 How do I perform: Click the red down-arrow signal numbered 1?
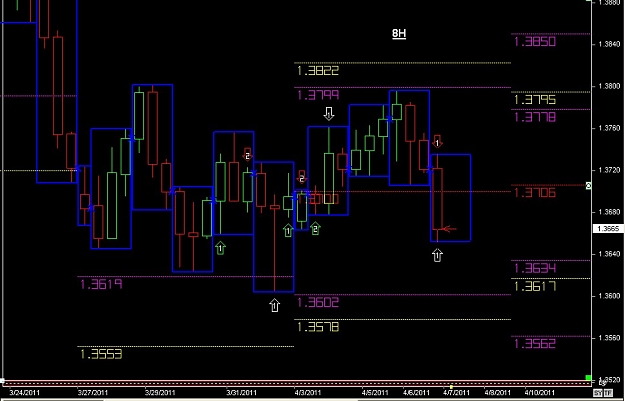point(437,142)
